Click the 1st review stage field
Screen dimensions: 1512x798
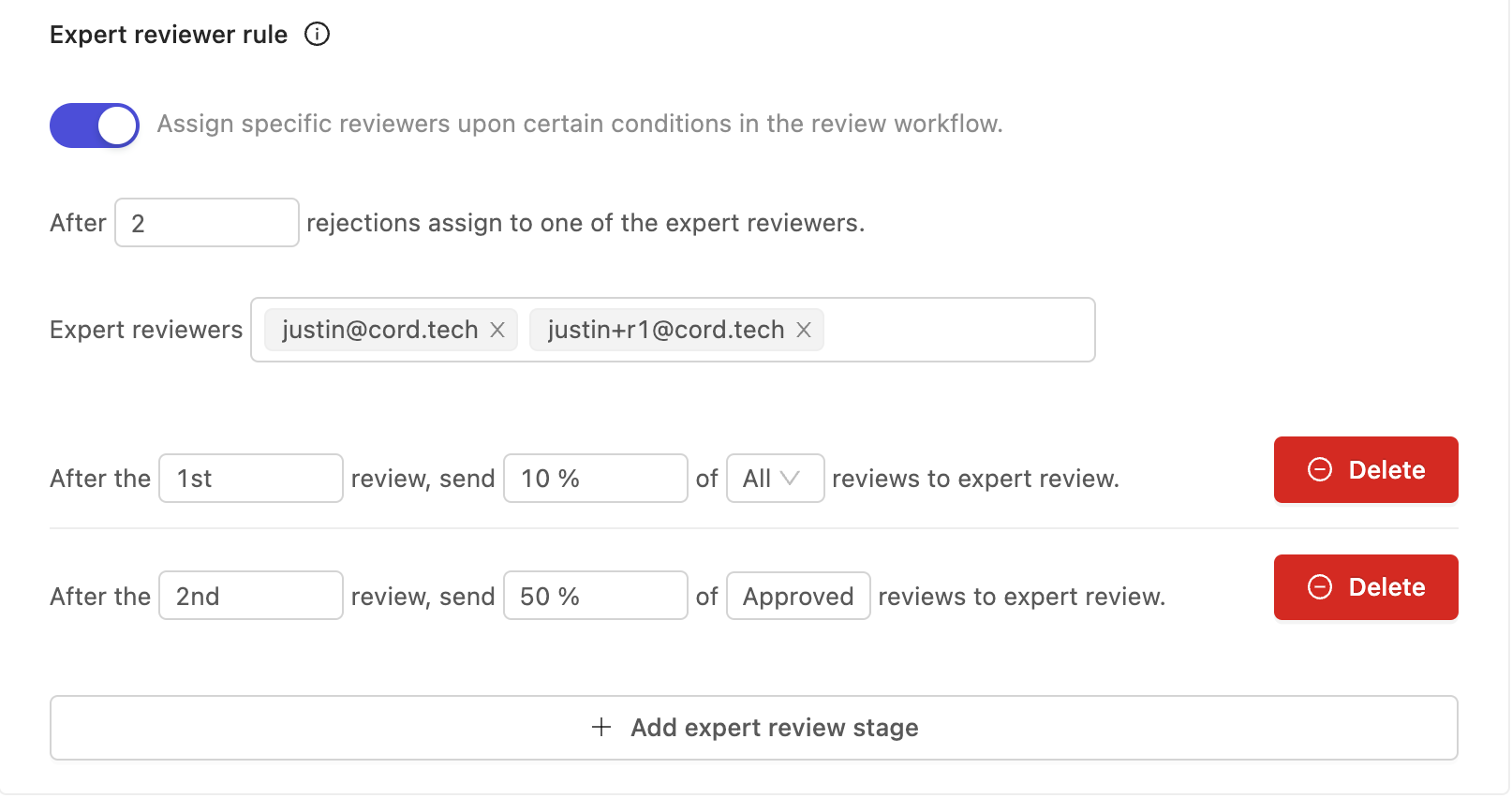251,479
